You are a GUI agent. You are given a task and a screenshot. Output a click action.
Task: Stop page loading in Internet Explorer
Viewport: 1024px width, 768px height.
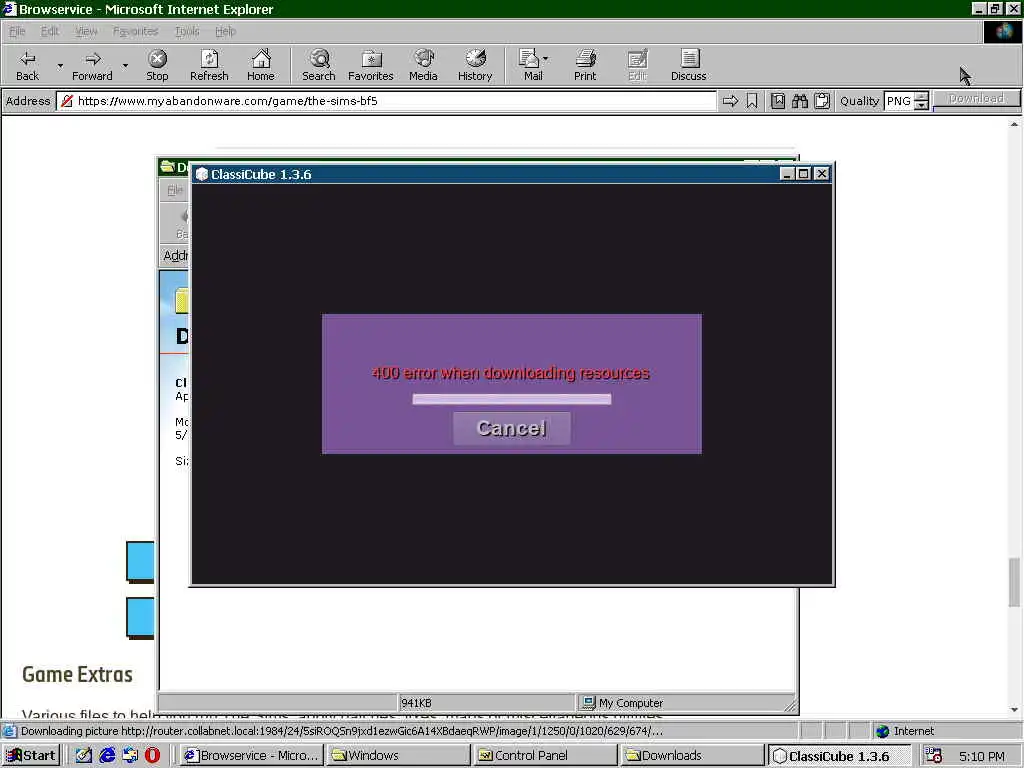coord(157,65)
